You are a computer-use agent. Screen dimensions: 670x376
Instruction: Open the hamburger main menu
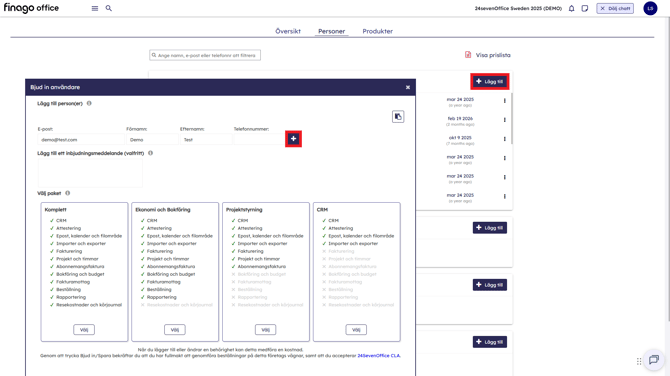(95, 9)
